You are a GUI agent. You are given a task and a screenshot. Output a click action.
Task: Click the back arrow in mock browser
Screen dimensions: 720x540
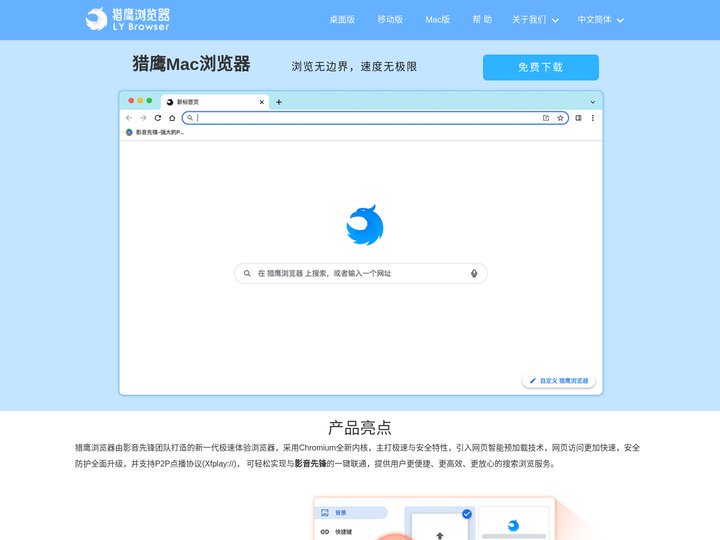pyautogui.click(x=129, y=118)
